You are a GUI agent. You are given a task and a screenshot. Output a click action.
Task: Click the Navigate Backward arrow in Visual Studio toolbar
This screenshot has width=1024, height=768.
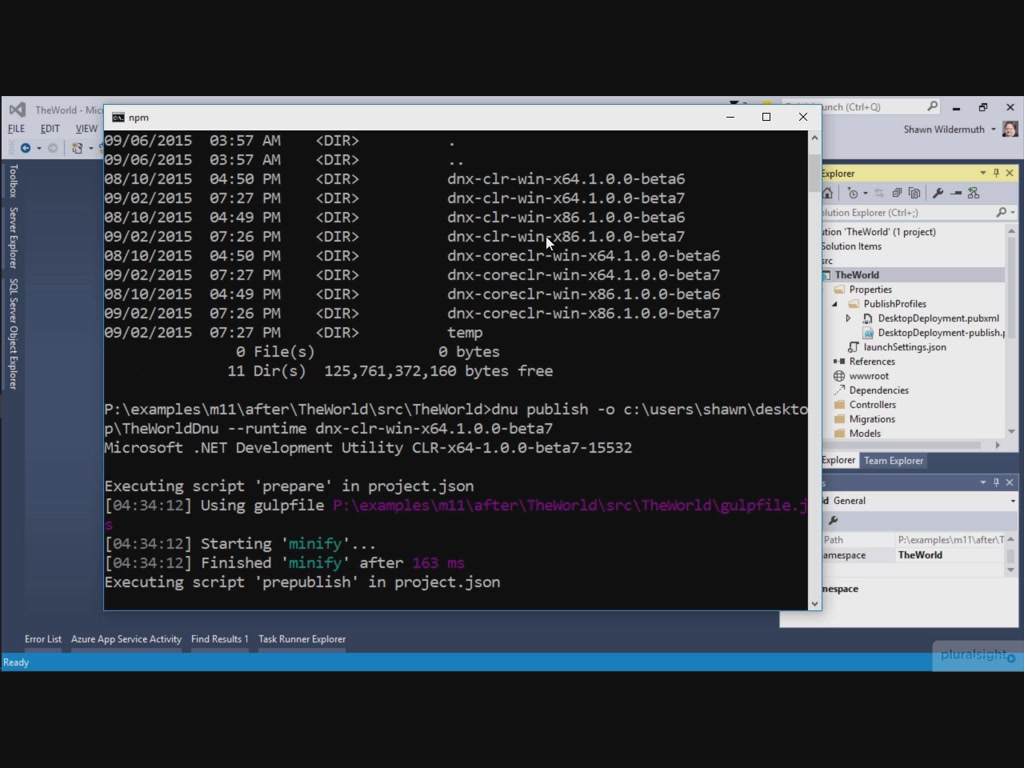click(x=25, y=148)
